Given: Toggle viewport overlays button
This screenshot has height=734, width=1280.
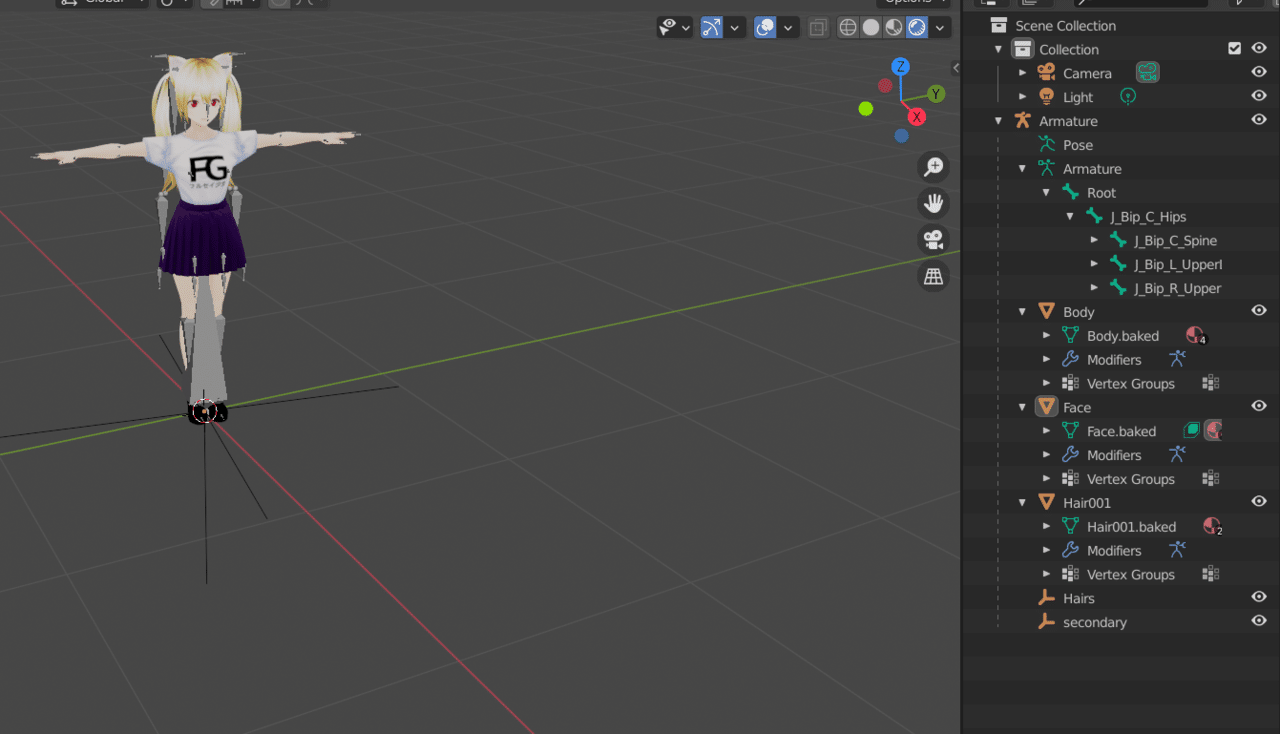Looking at the screenshot, I should pos(766,27).
